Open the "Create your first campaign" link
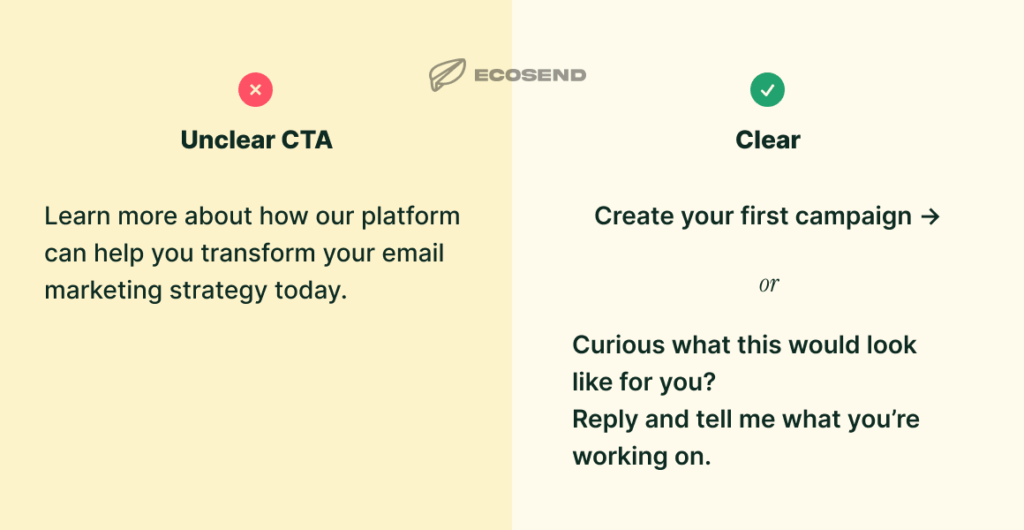Screen dimensions: 1024x530 click(x=753, y=216)
